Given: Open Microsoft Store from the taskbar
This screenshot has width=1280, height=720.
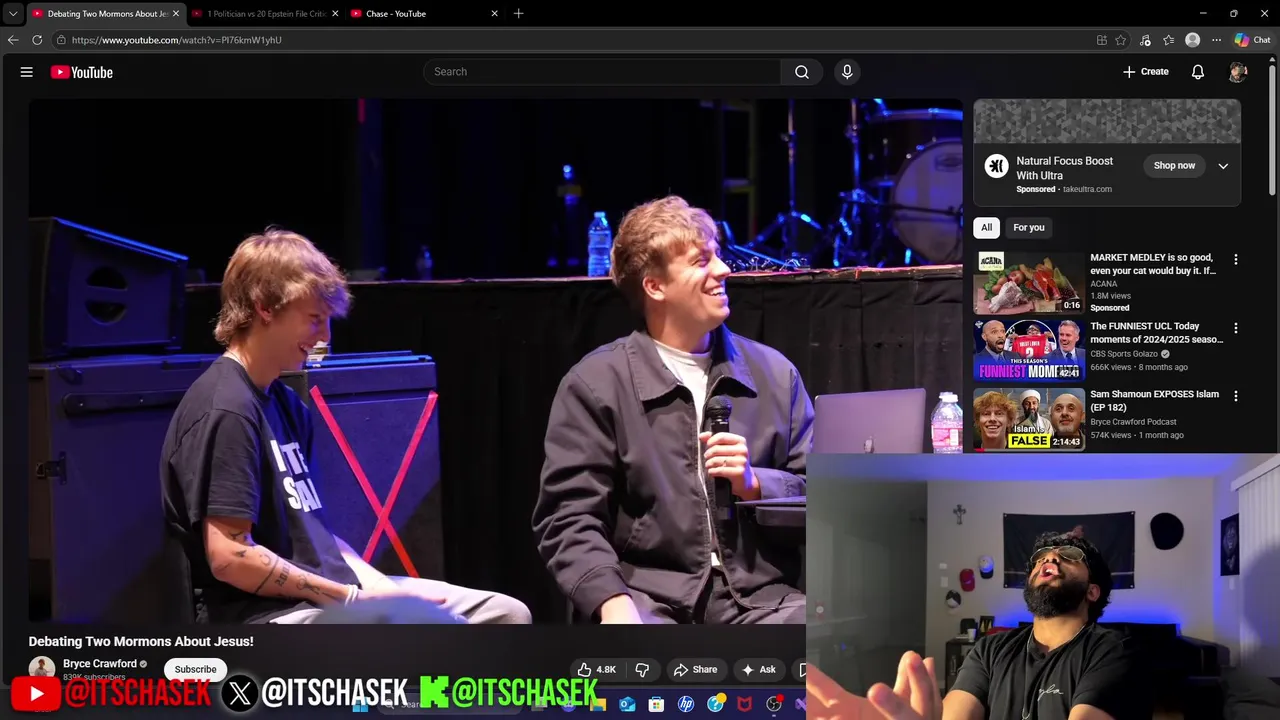Looking at the screenshot, I should pos(656,704).
